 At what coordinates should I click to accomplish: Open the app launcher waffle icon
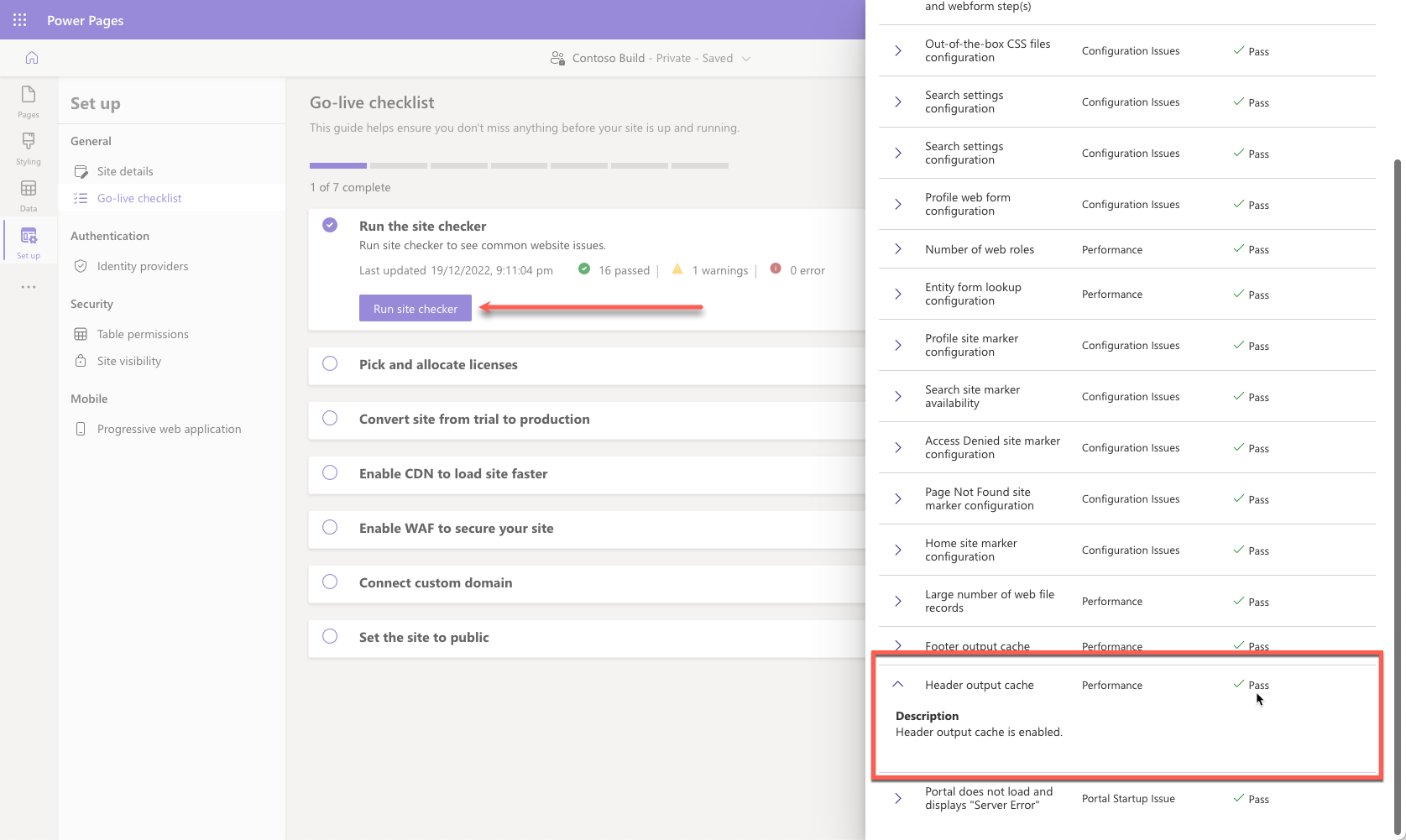[20, 20]
